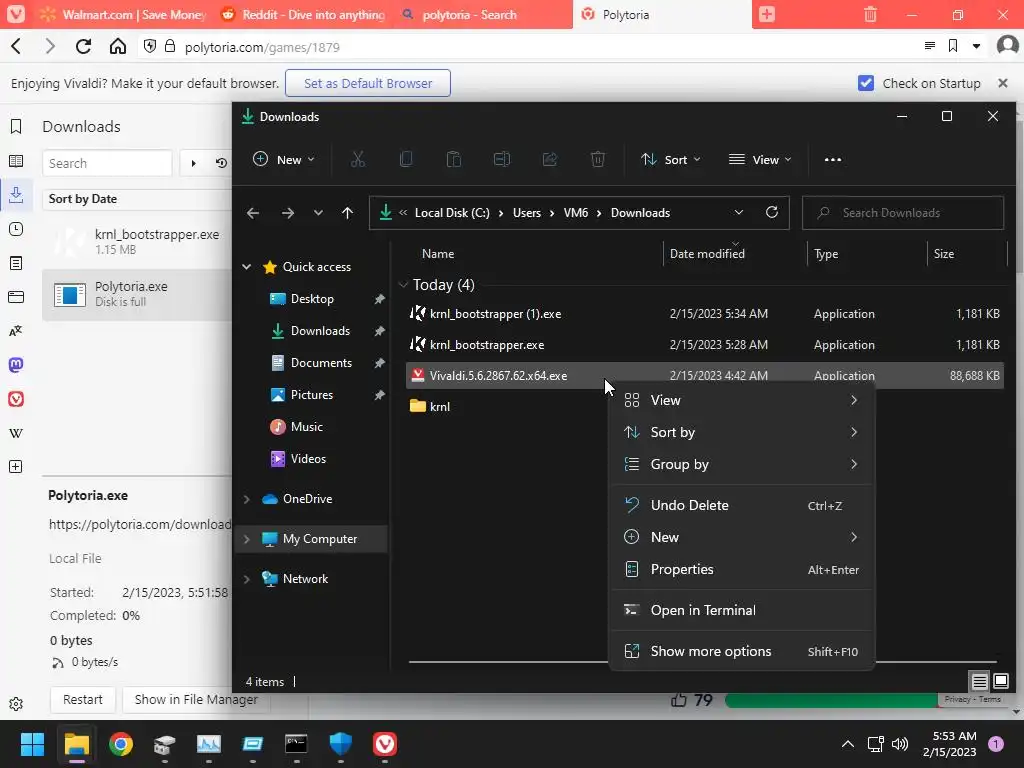Click the Date modified column header
The height and width of the screenshot is (768, 1024).
(x=735, y=253)
